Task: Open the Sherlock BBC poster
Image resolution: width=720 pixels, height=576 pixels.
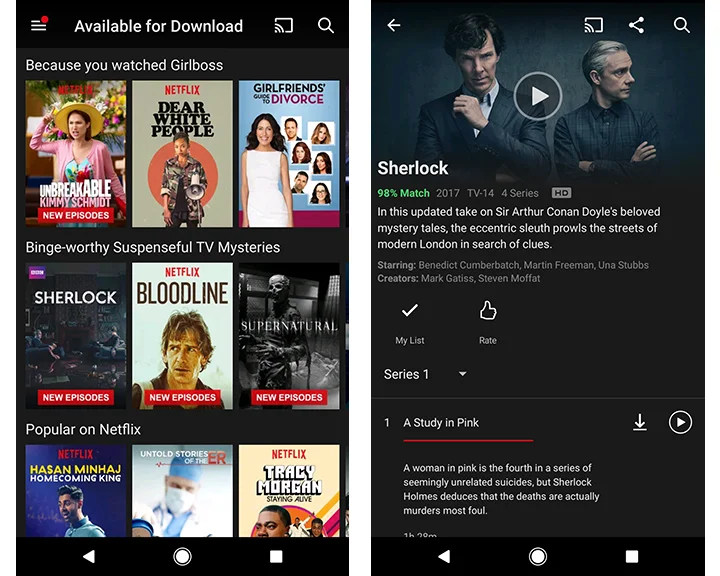Action: [76, 336]
